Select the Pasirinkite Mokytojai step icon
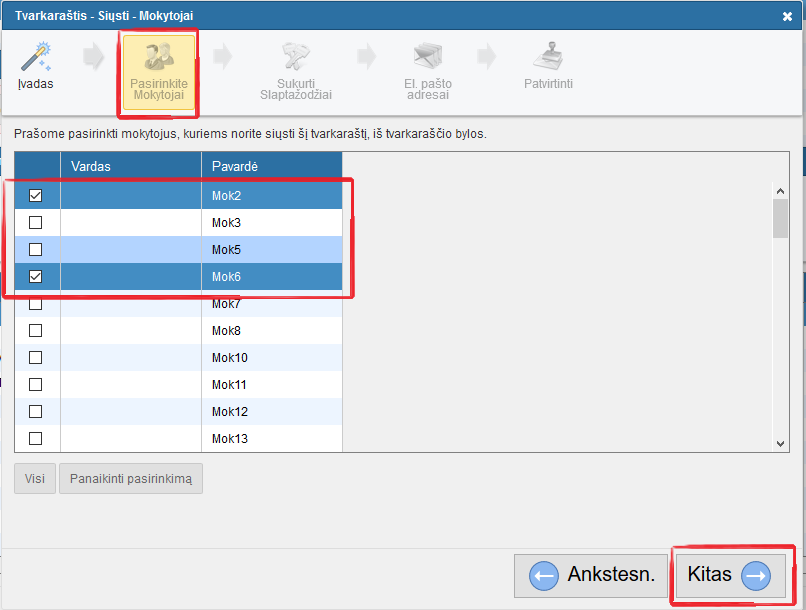Image resolution: width=806 pixels, height=610 pixels. [x=158, y=57]
